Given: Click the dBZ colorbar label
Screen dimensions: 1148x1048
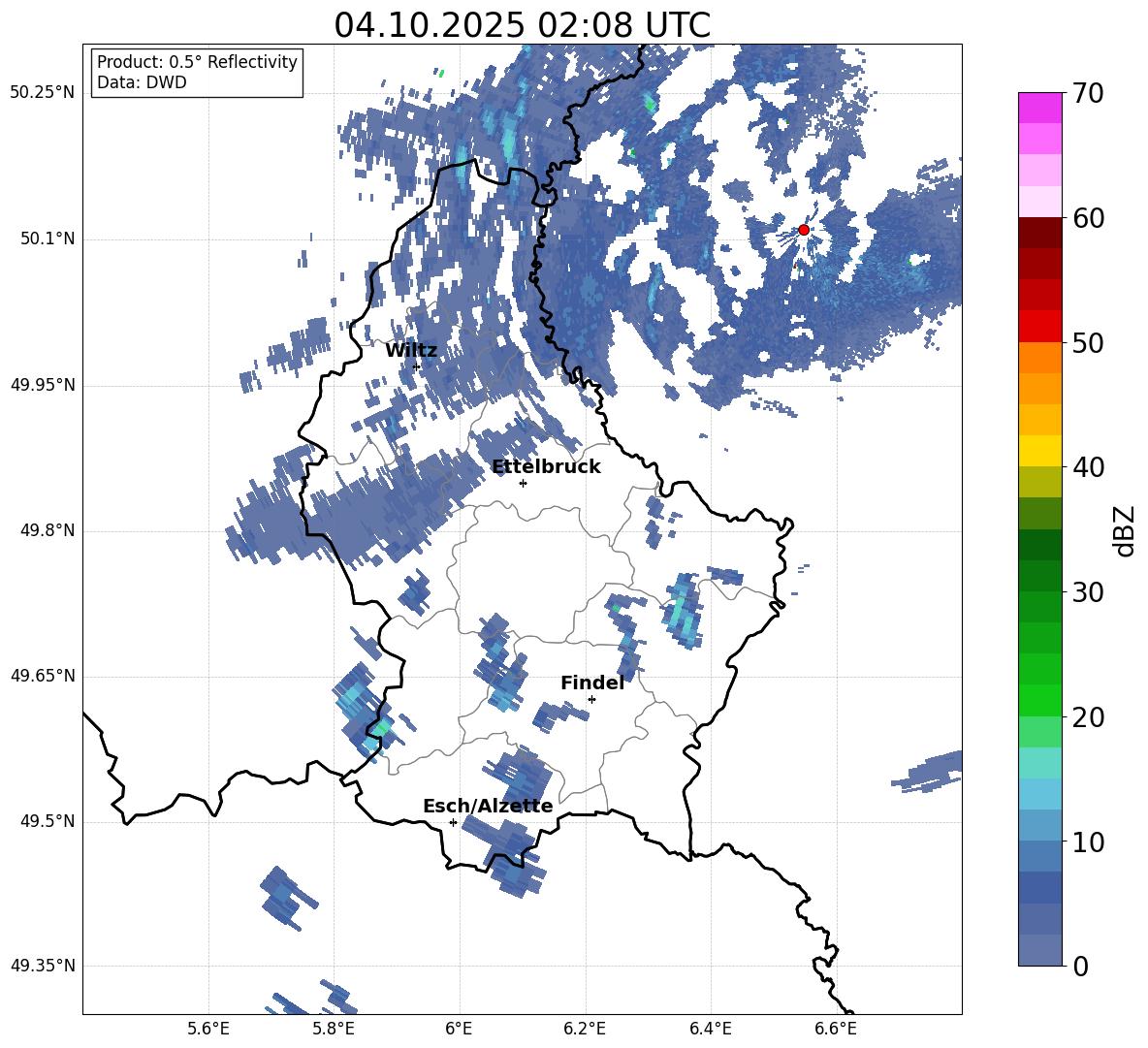Looking at the screenshot, I should pyautogui.click(x=1126, y=530).
